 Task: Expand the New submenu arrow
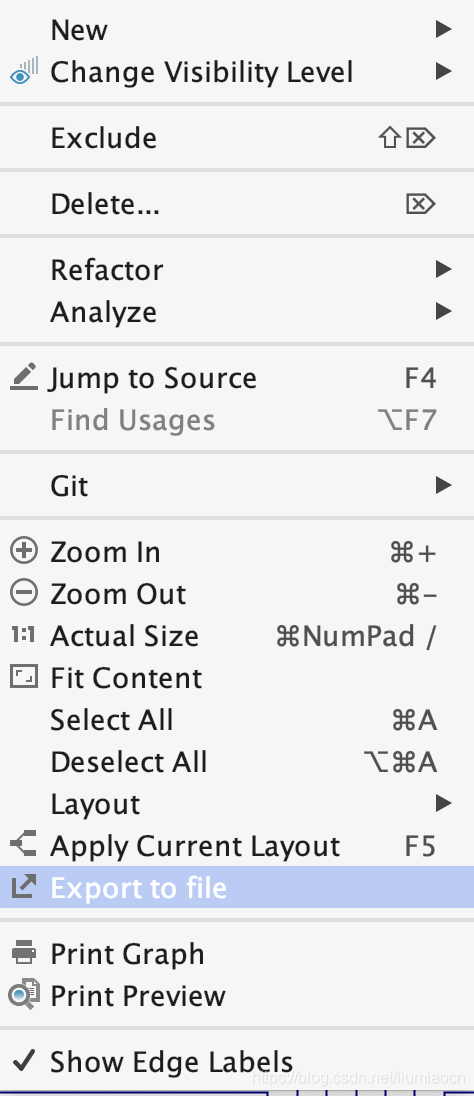point(443,29)
